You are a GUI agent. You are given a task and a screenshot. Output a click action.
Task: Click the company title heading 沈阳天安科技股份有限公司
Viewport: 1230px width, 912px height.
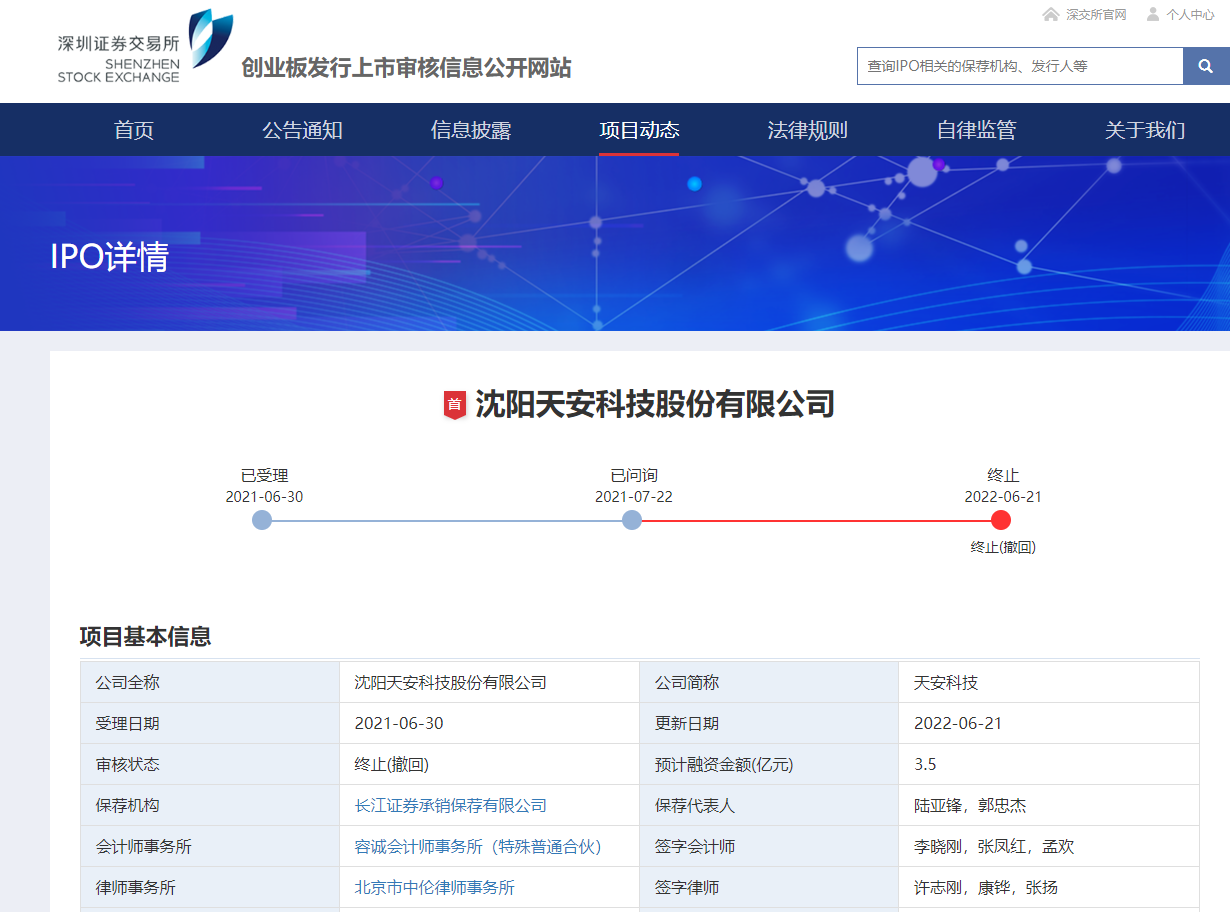655,405
